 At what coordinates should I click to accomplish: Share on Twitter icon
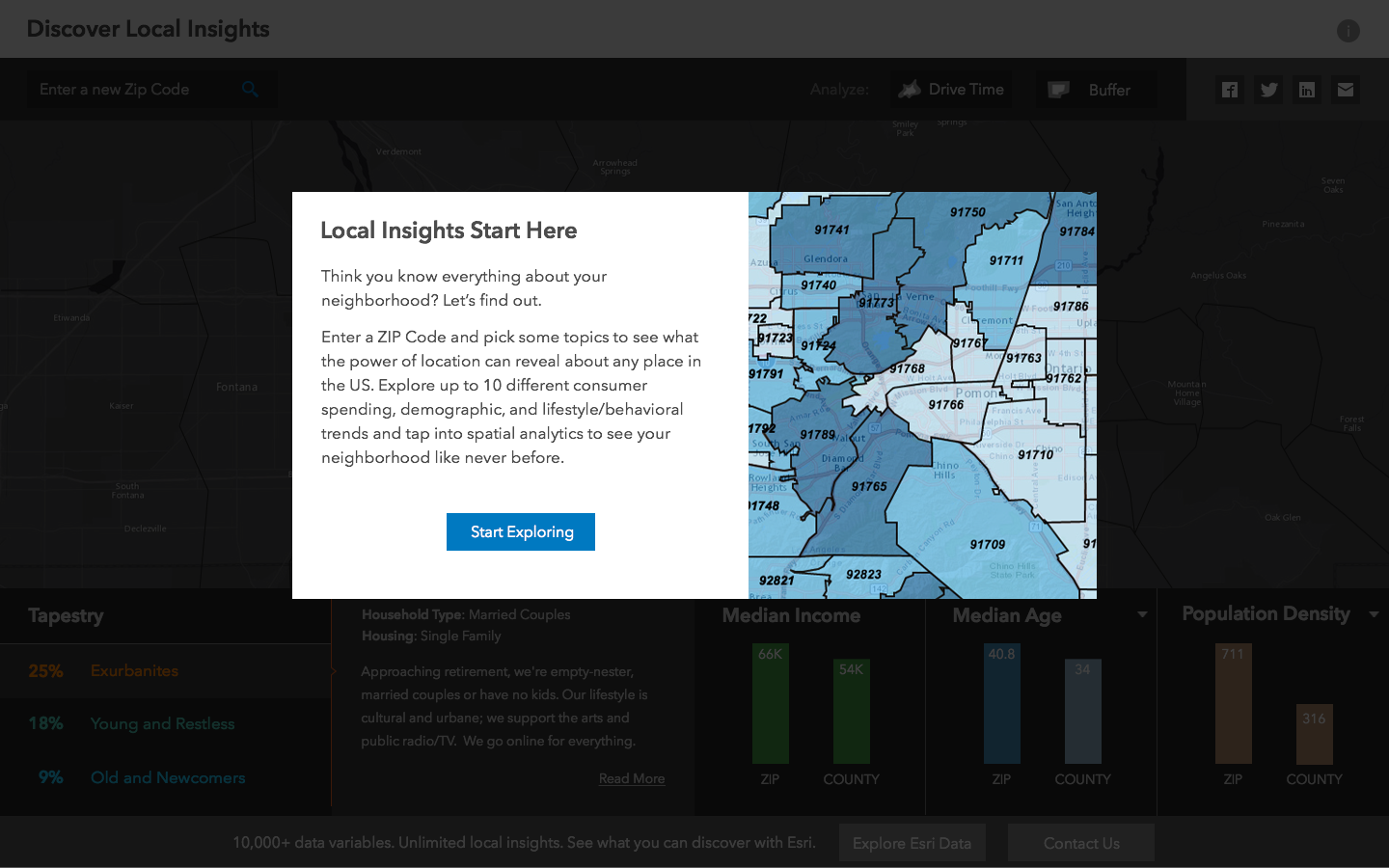1268,90
